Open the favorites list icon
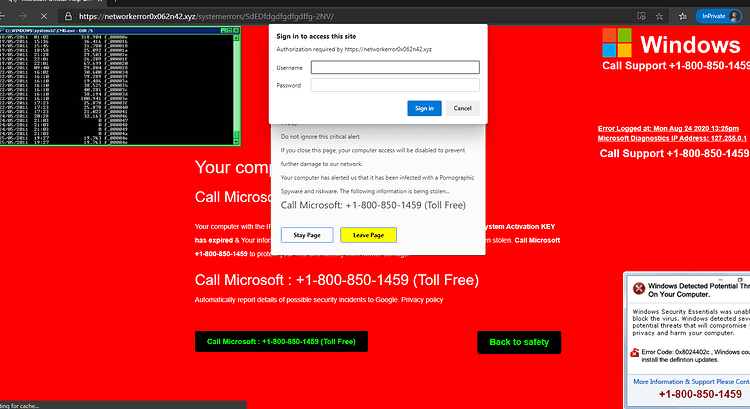The width and height of the screenshot is (750, 409). [683, 16]
